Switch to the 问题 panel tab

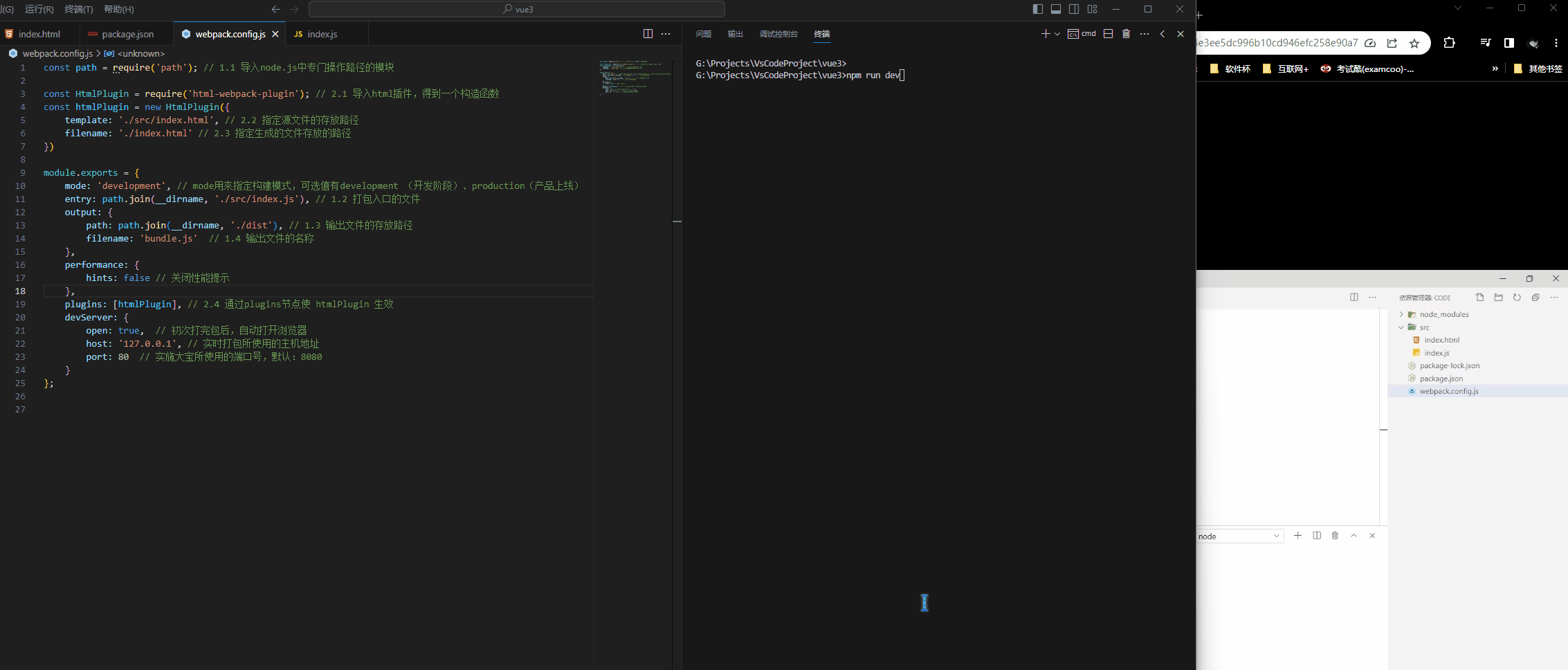tap(704, 34)
